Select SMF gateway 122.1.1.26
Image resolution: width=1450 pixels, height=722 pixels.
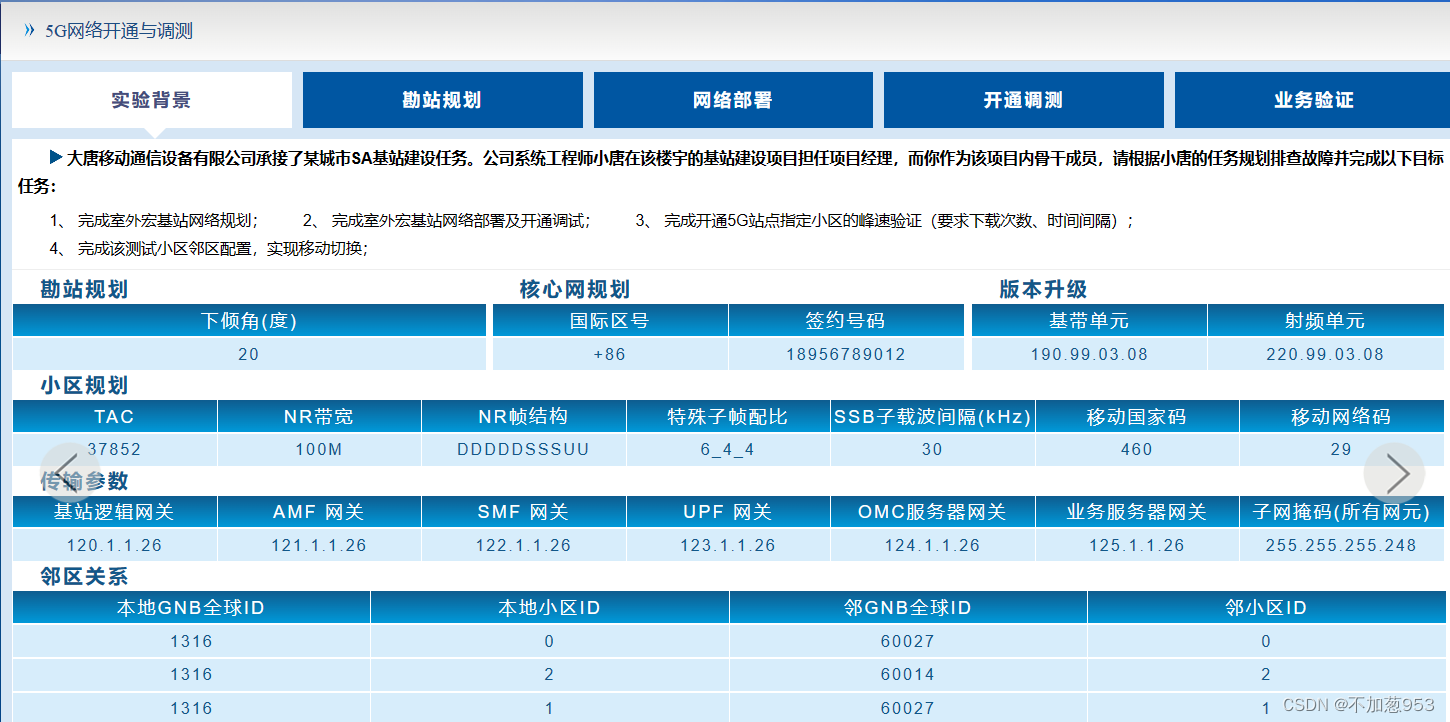(524, 546)
